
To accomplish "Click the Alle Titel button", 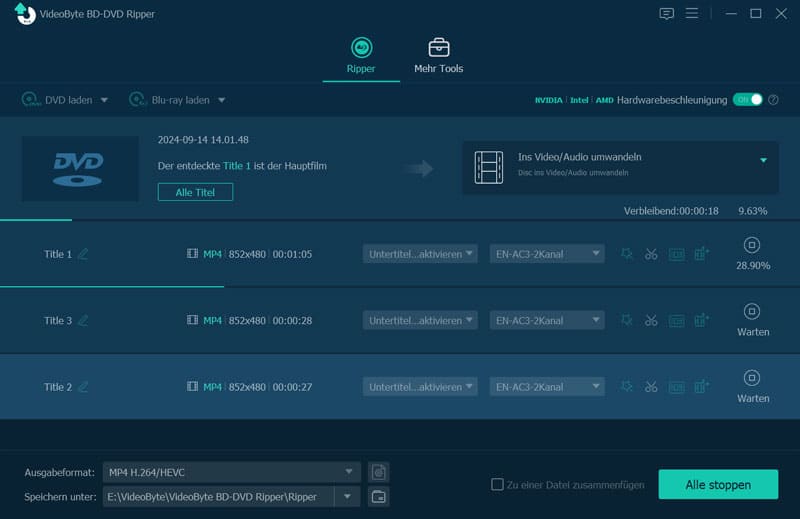I will [195, 192].
